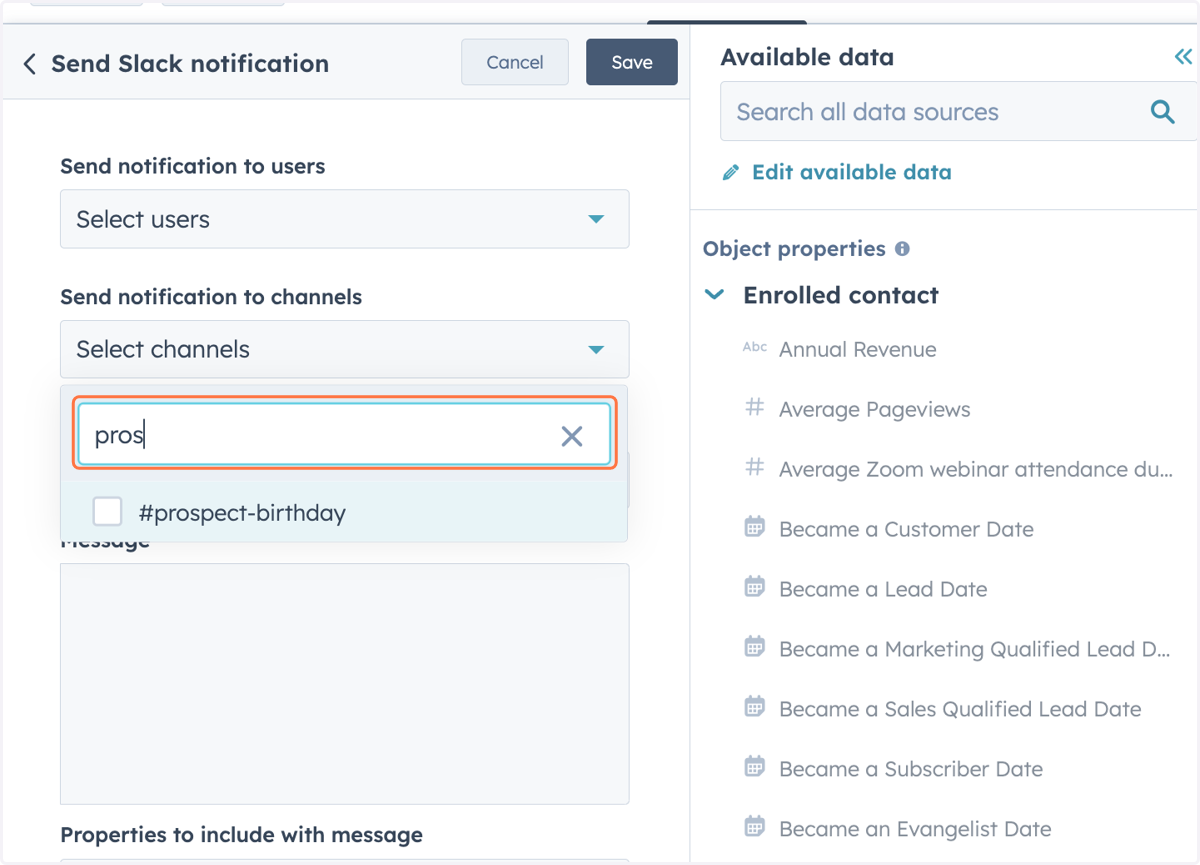The width and height of the screenshot is (1200, 865).
Task: Click the pencil icon beside Edit available data
Action: pyautogui.click(x=731, y=173)
